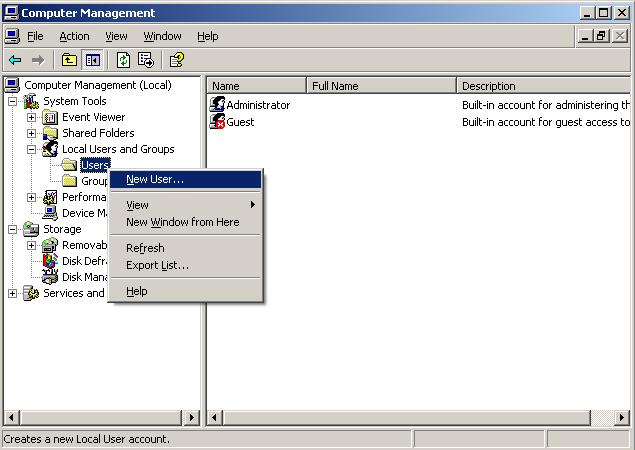Click the Disk Management icon

50,277
